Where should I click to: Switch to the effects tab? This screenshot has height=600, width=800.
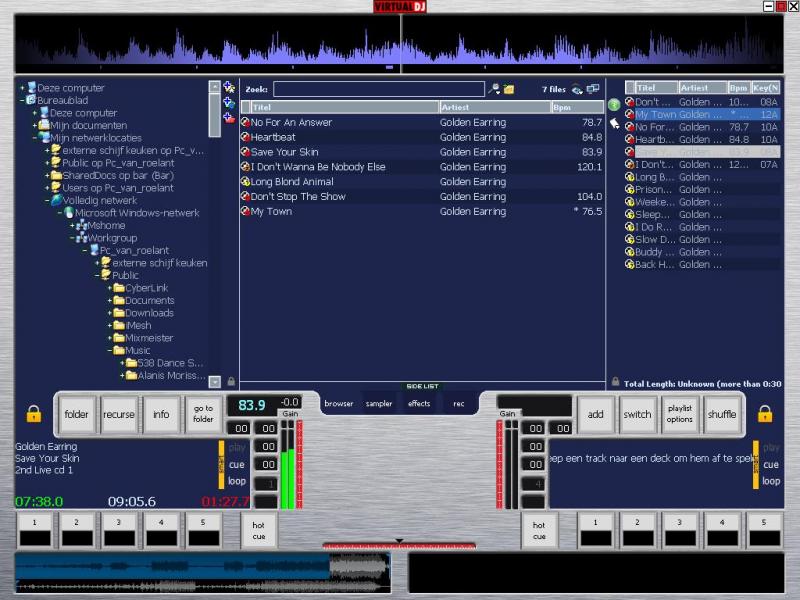[x=419, y=403]
